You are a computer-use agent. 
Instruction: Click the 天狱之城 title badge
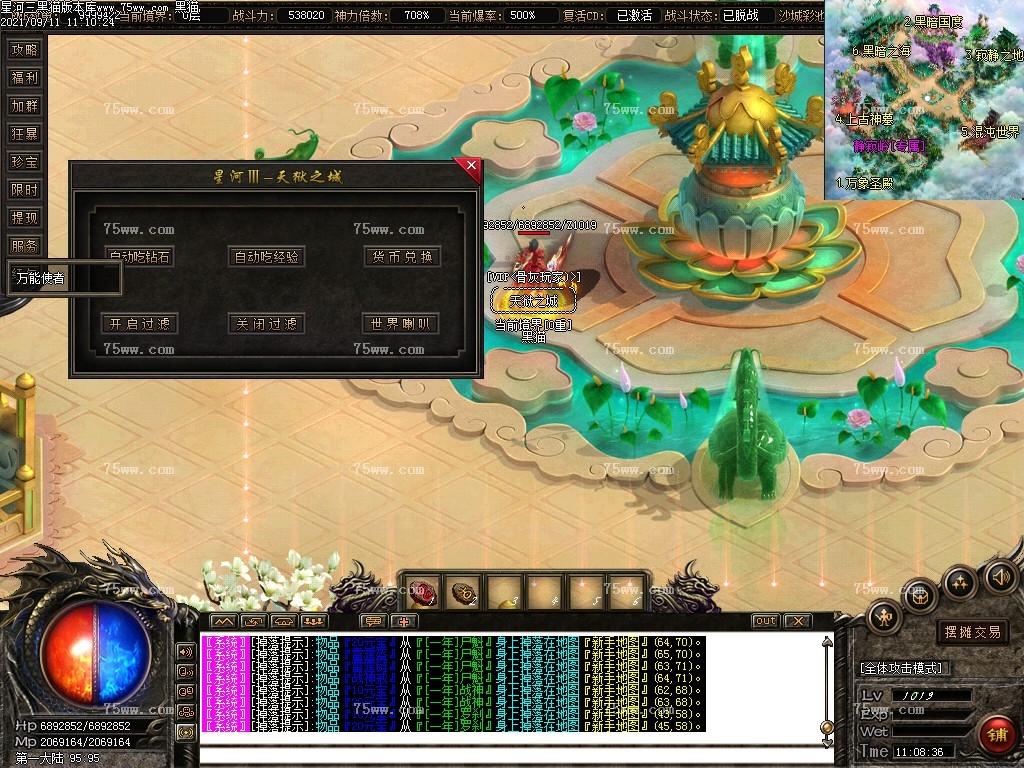[534, 301]
